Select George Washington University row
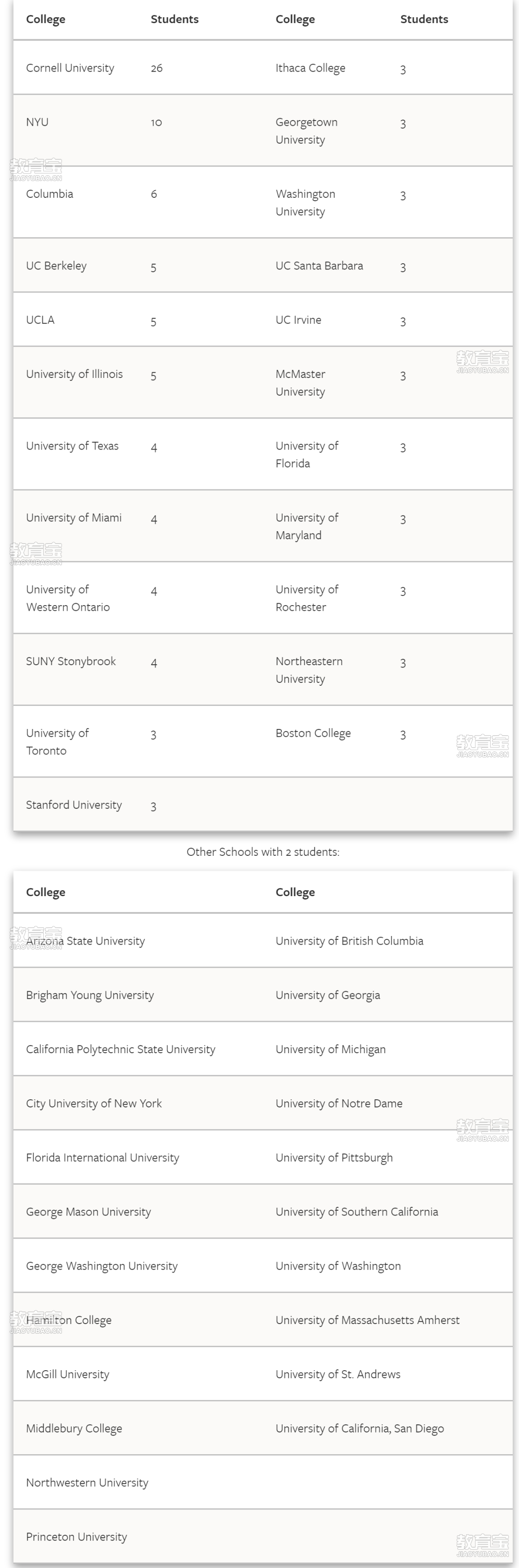 102,1266
